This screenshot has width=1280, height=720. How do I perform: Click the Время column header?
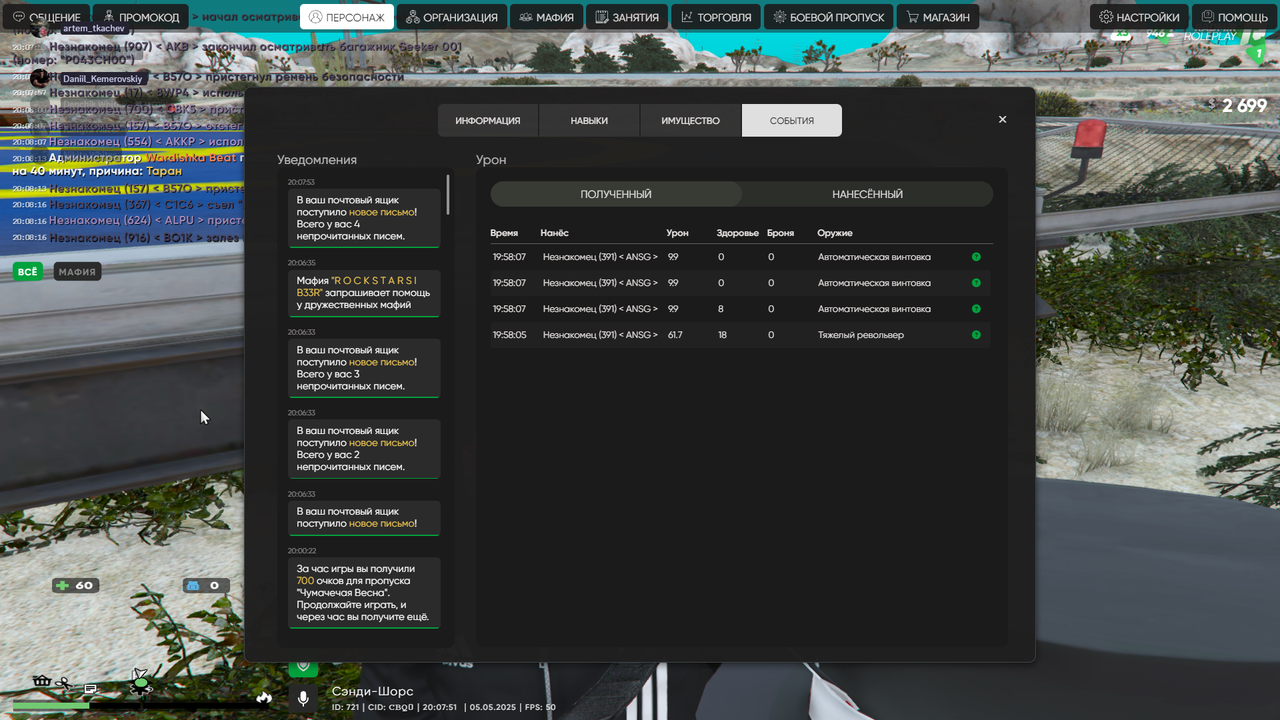coord(504,233)
